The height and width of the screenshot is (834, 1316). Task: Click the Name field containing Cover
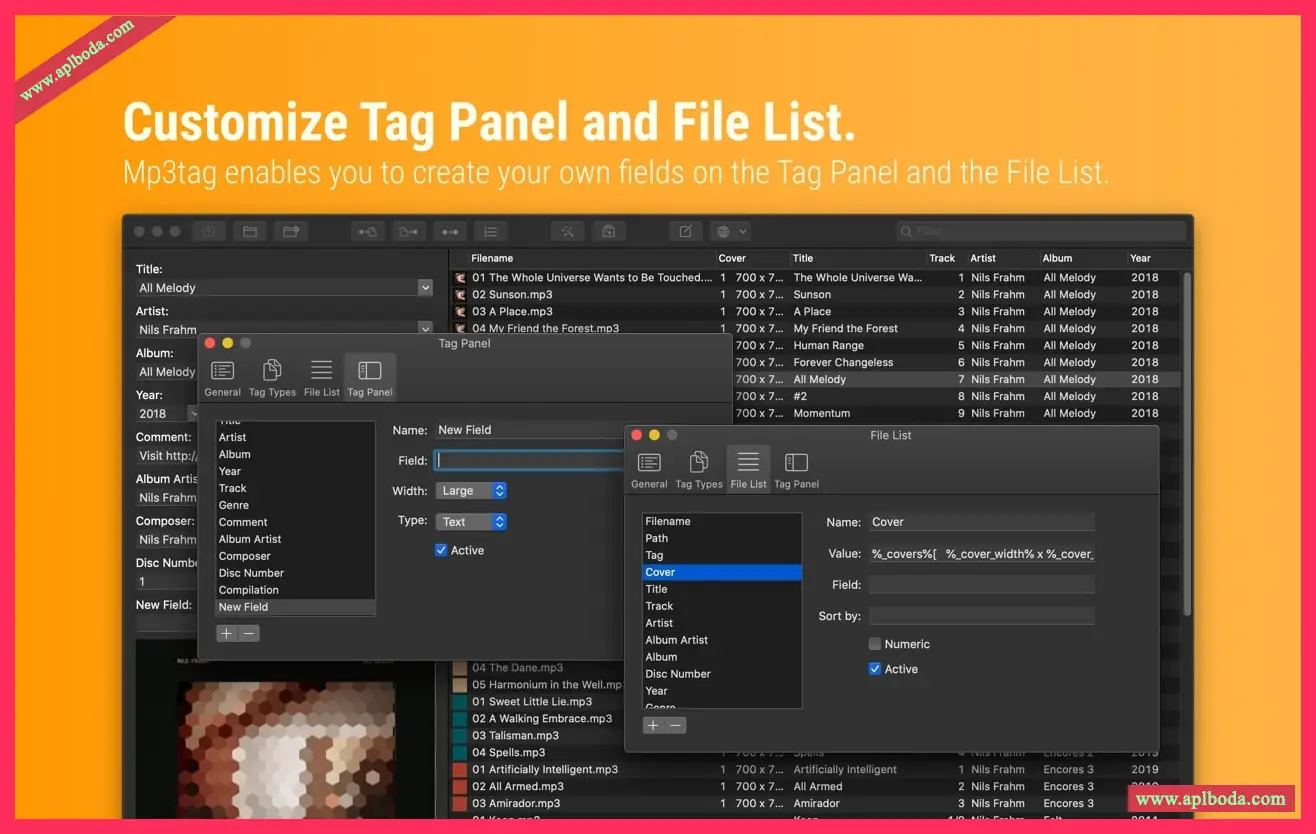click(x=981, y=522)
